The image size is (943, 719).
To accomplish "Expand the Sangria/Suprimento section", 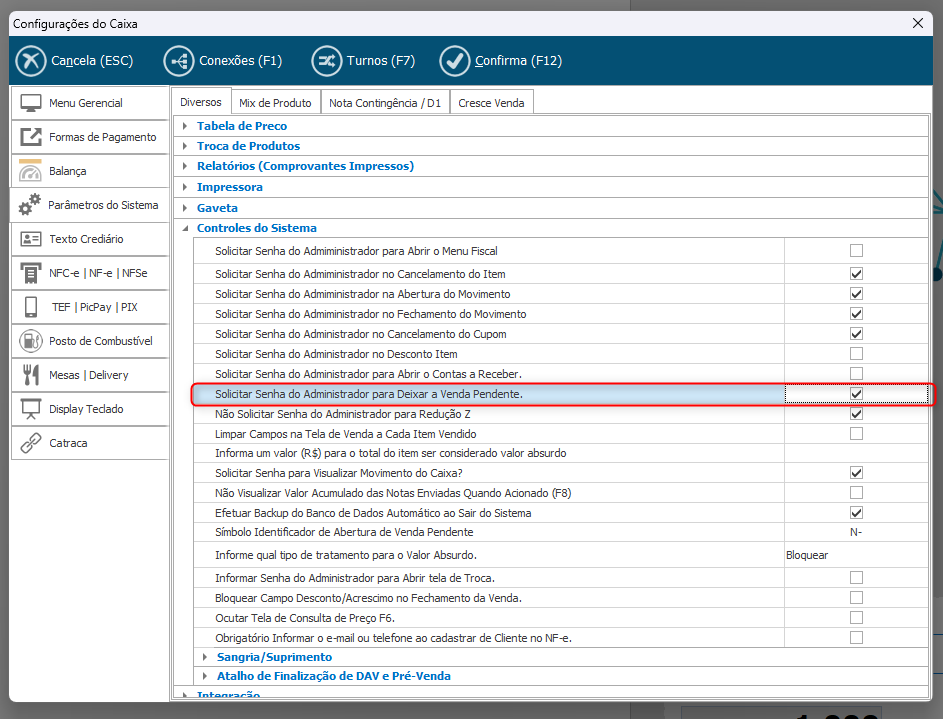I will tap(205, 657).
